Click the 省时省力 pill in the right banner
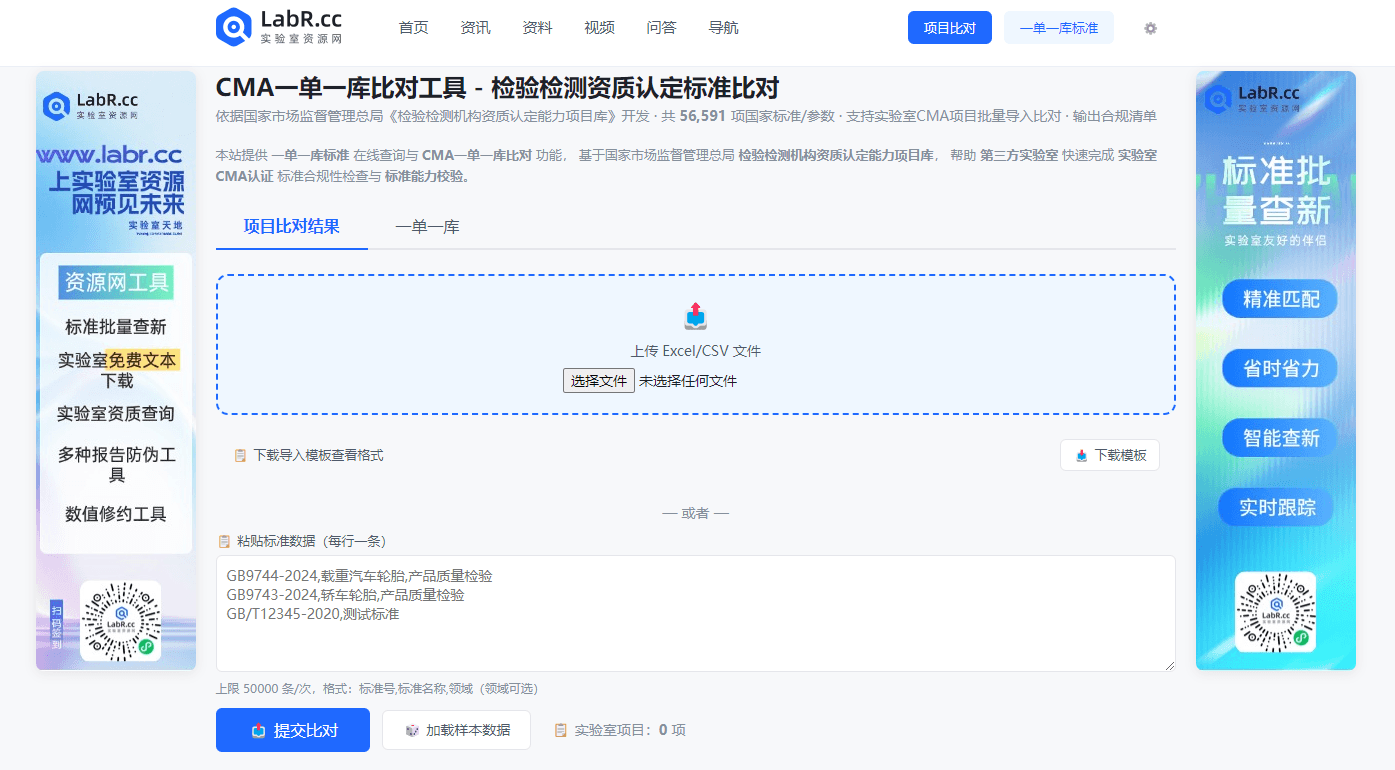Screen dimensions: 1395x770 point(1280,368)
